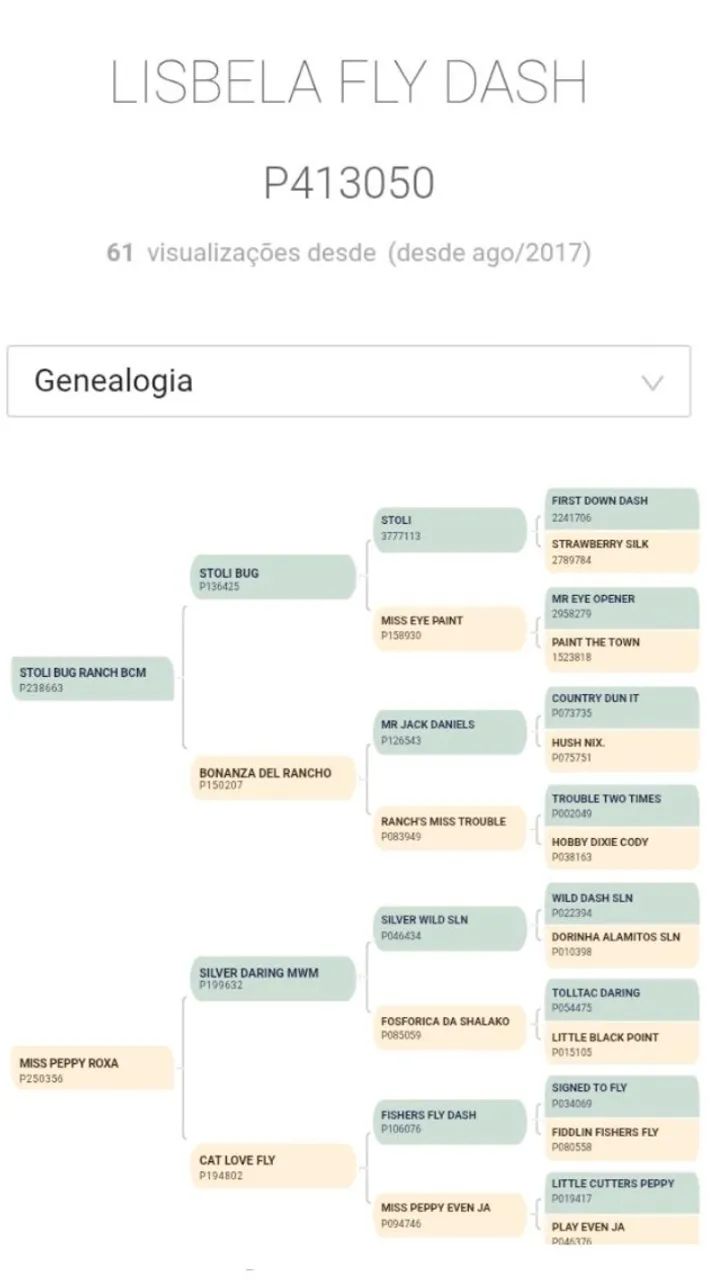Screen dimensions: 720x1280
Task: Click the STOLI ancestor entry
Action: tap(449, 529)
